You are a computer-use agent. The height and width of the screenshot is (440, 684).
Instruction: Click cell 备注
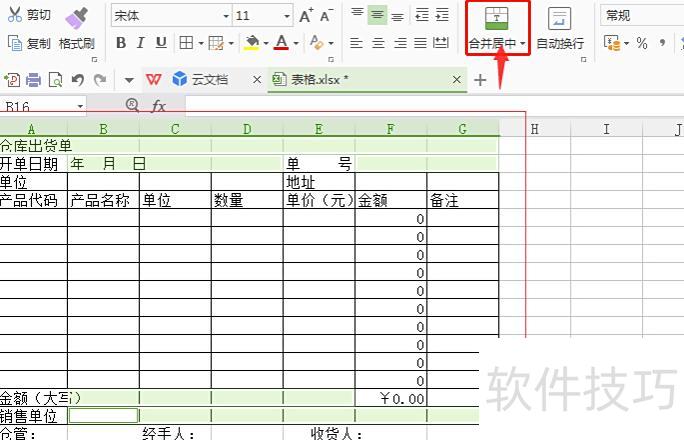pos(462,200)
